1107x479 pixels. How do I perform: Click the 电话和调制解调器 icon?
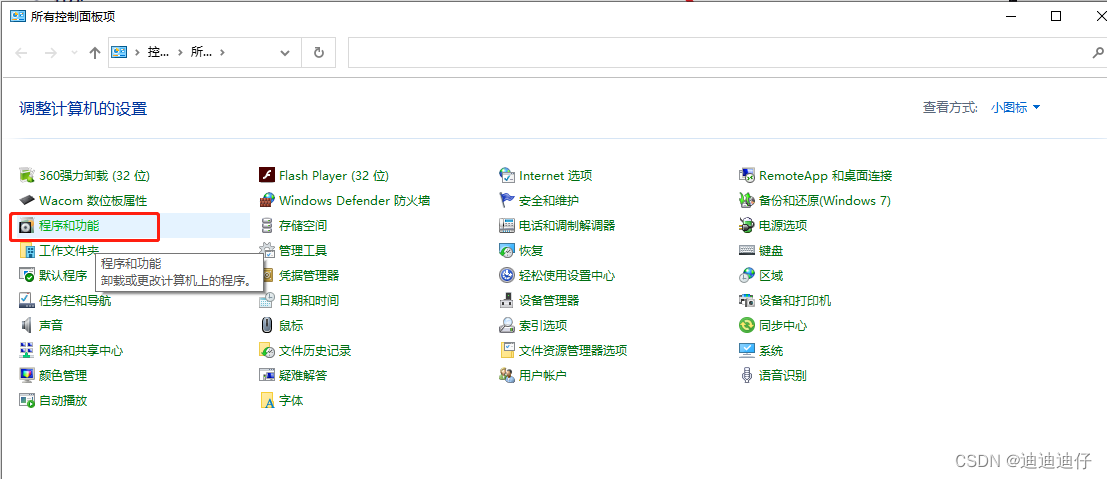507,226
